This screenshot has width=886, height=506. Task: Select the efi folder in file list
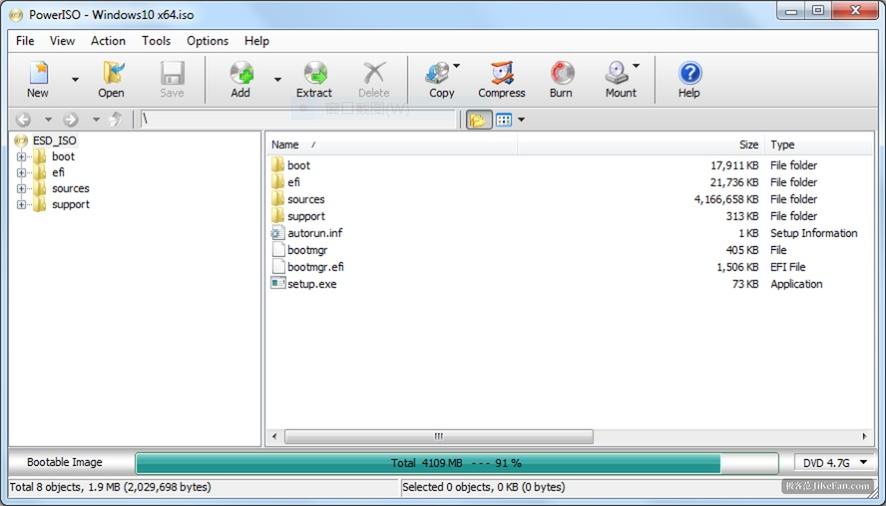293,182
